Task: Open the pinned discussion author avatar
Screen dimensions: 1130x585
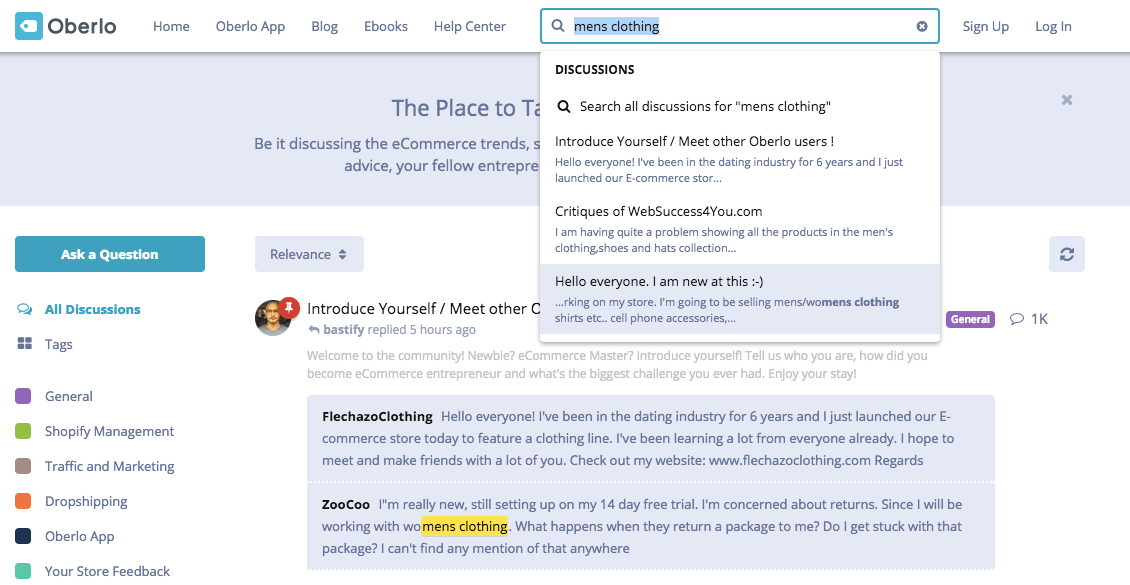Action: point(272,318)
